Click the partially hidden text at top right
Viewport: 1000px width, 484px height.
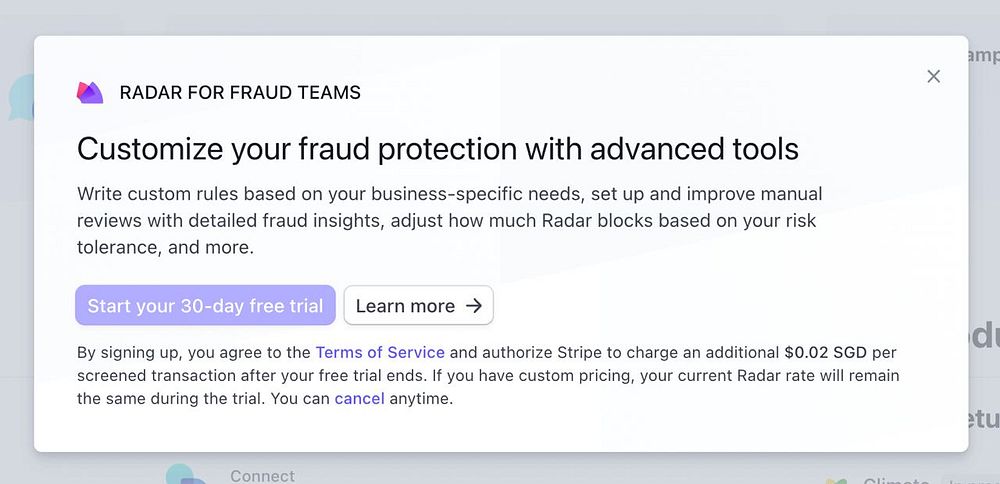[x=983, y=56]
